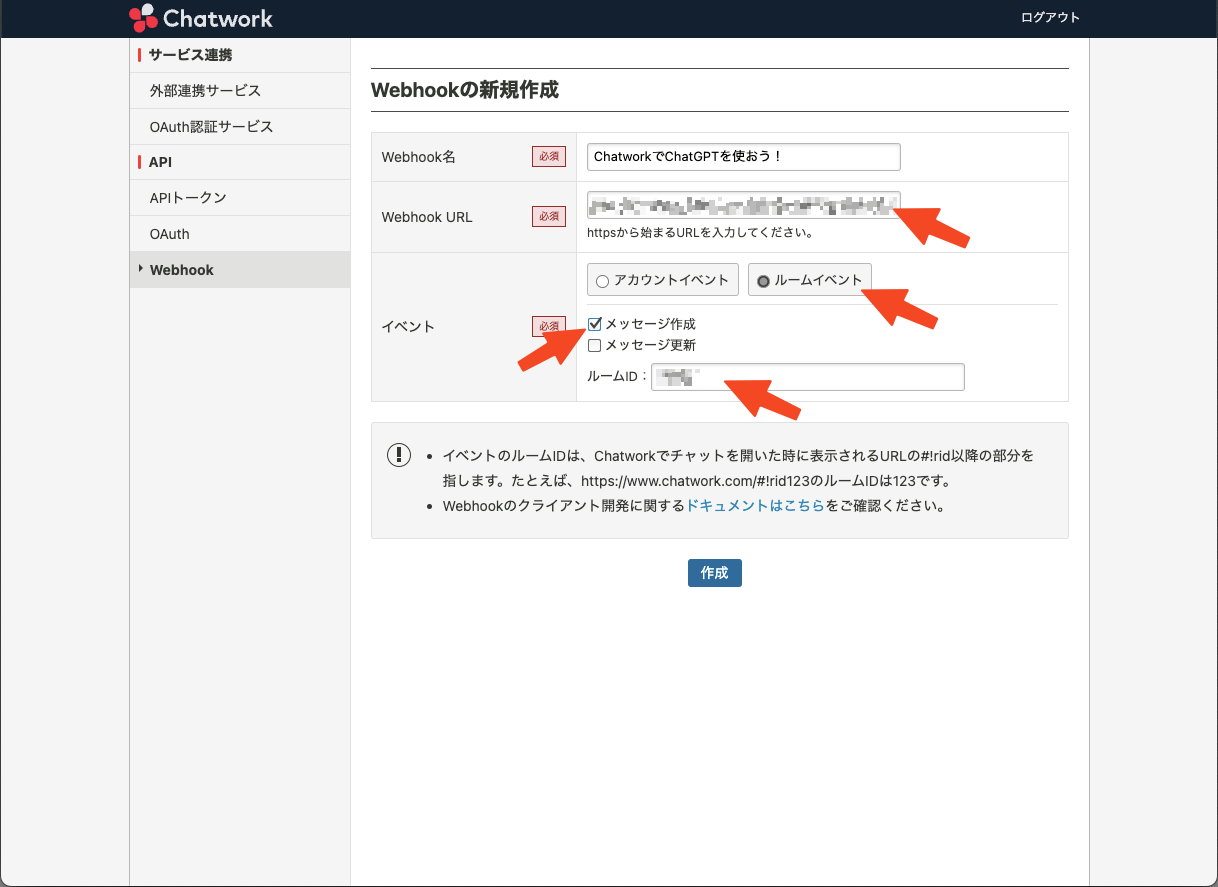
Task: Click Webhookの新規作成 heading
Action: [x=465, y=90]
